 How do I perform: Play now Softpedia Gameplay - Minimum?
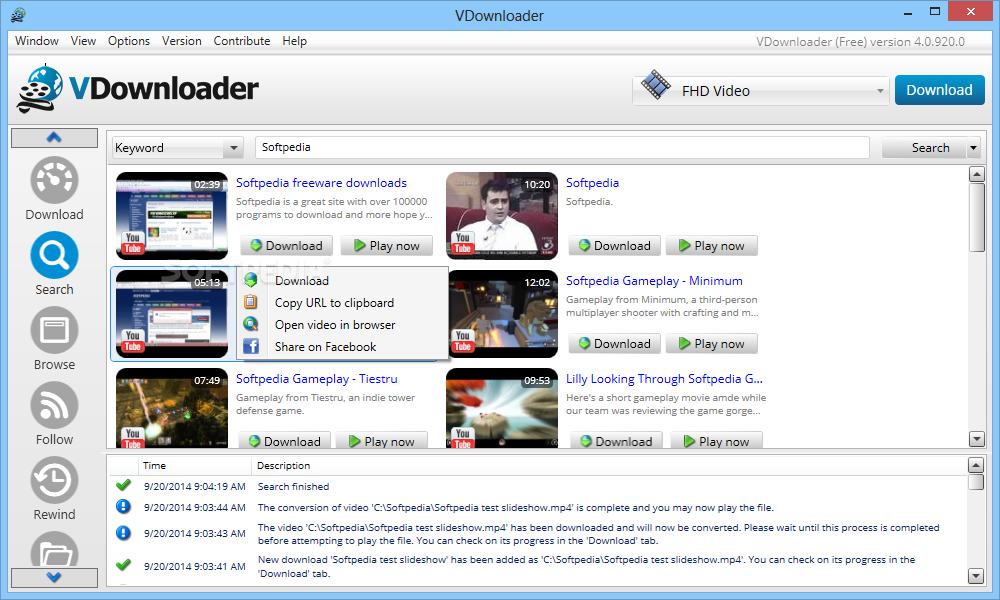(712, 344)
